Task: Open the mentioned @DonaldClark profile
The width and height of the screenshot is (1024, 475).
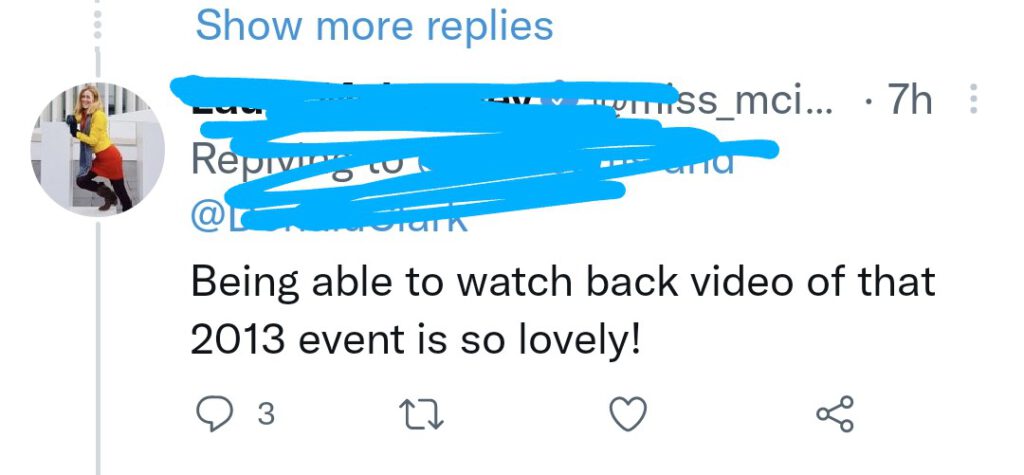Action: (330, 220)
